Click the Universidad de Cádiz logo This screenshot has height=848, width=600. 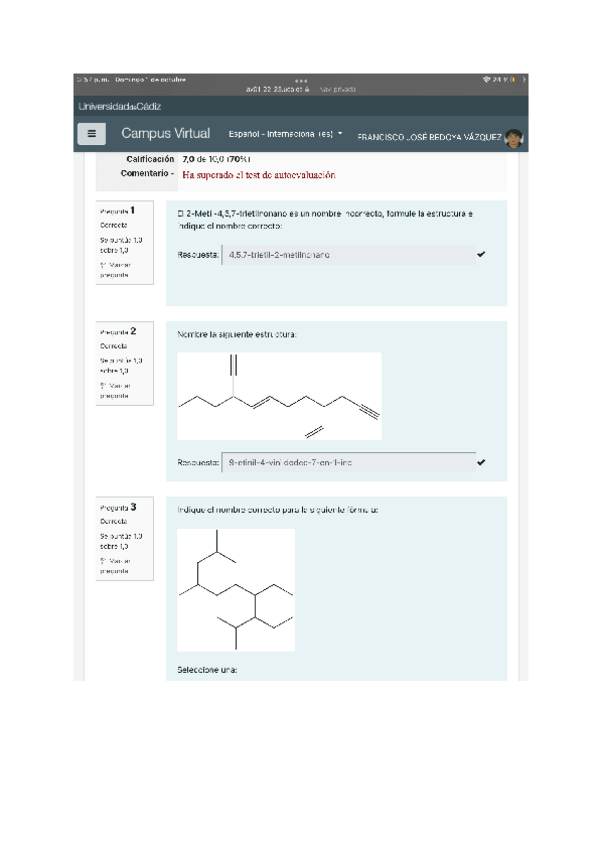coord(120,106)
